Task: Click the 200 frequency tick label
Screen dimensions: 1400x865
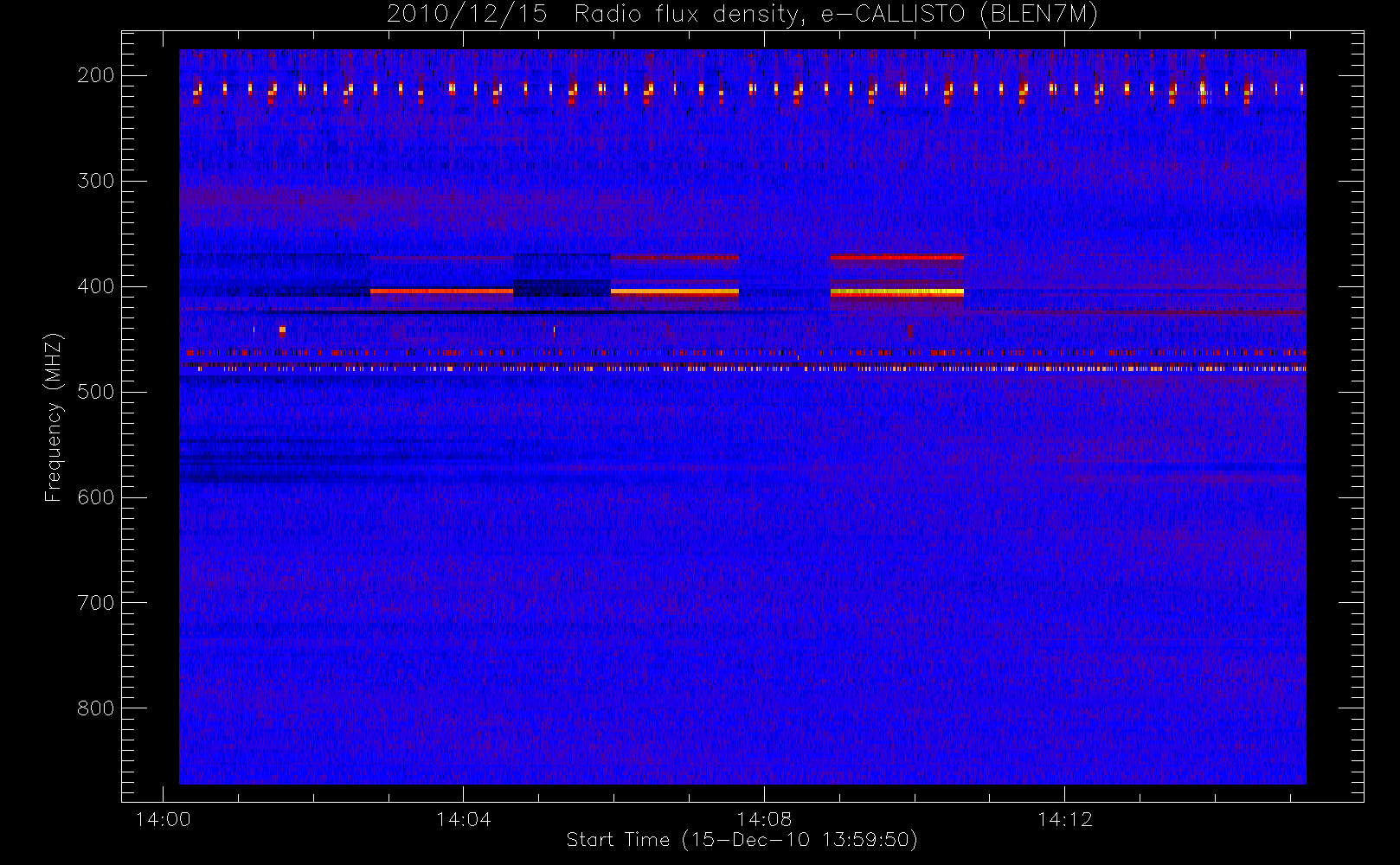Action: (96, 75)
